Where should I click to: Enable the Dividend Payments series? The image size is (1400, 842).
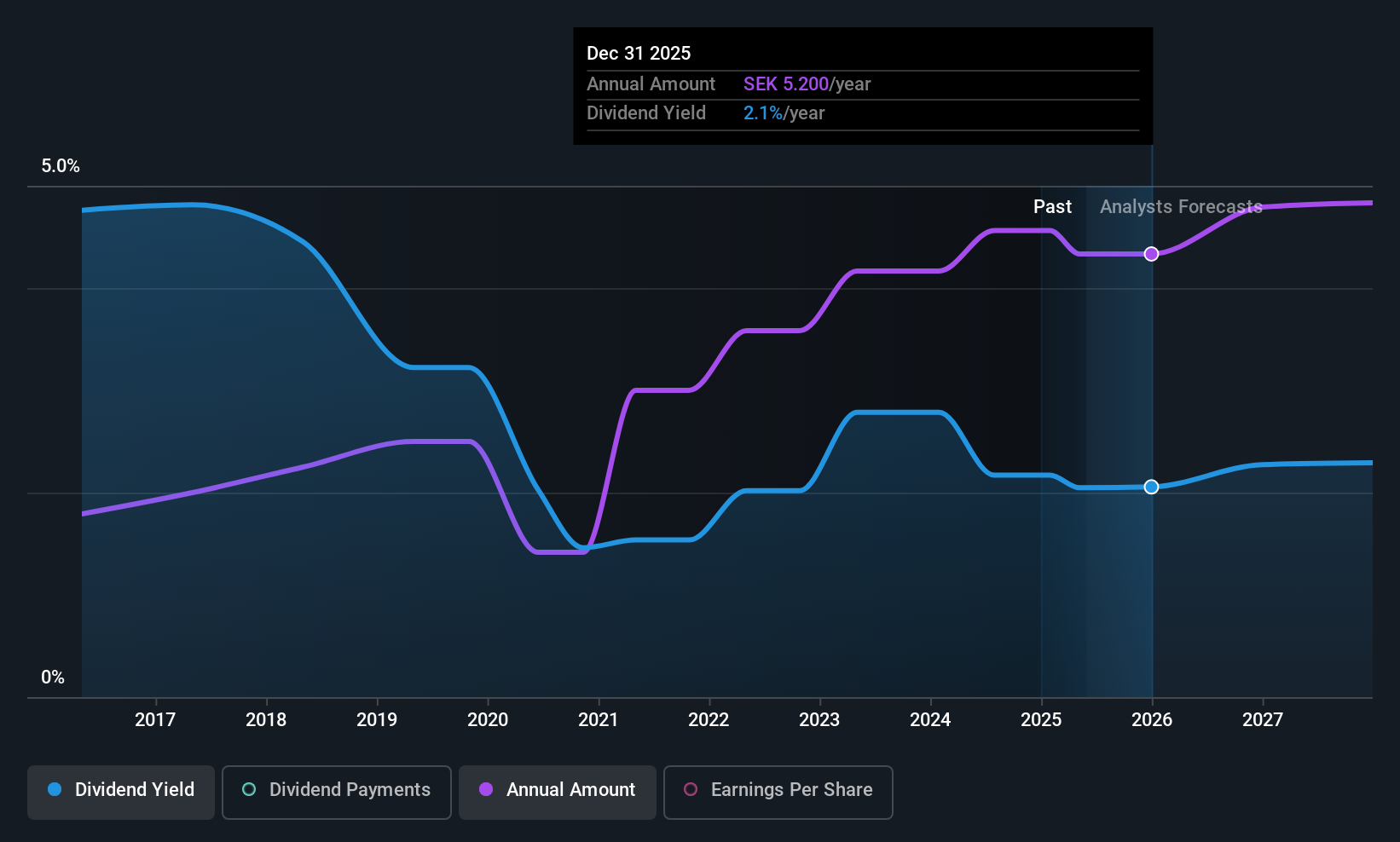pos(337,792)
